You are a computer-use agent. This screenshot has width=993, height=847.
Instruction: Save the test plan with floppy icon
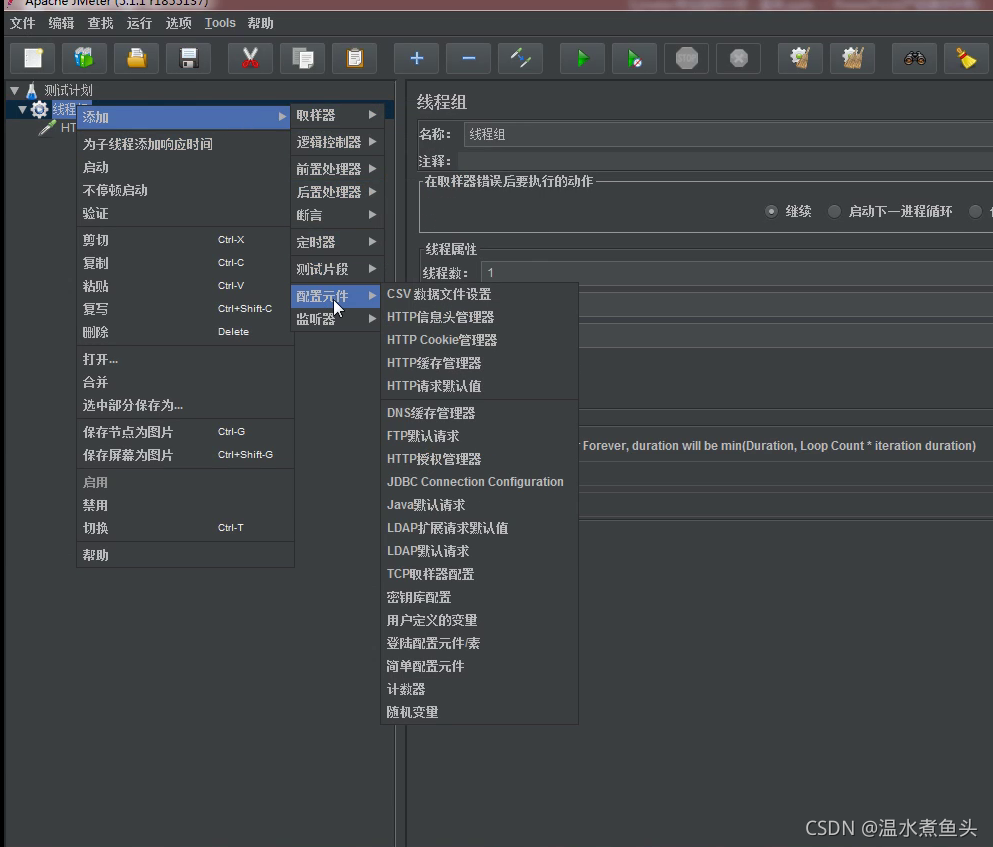tap(188, 58)
